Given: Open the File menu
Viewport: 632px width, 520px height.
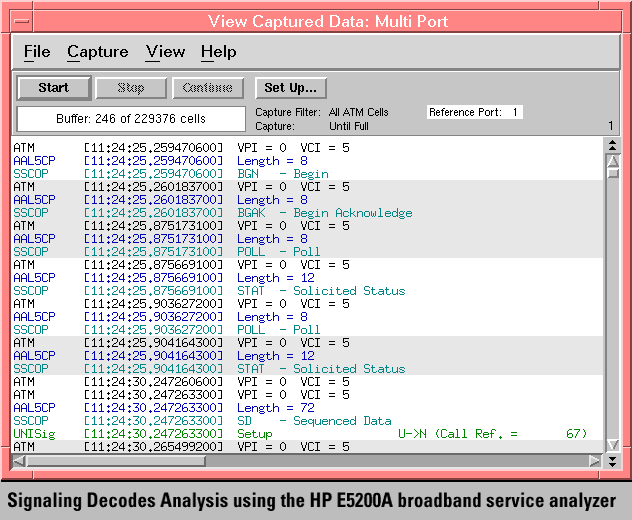Looking at the screenshot, I should [x=37, y=52].
